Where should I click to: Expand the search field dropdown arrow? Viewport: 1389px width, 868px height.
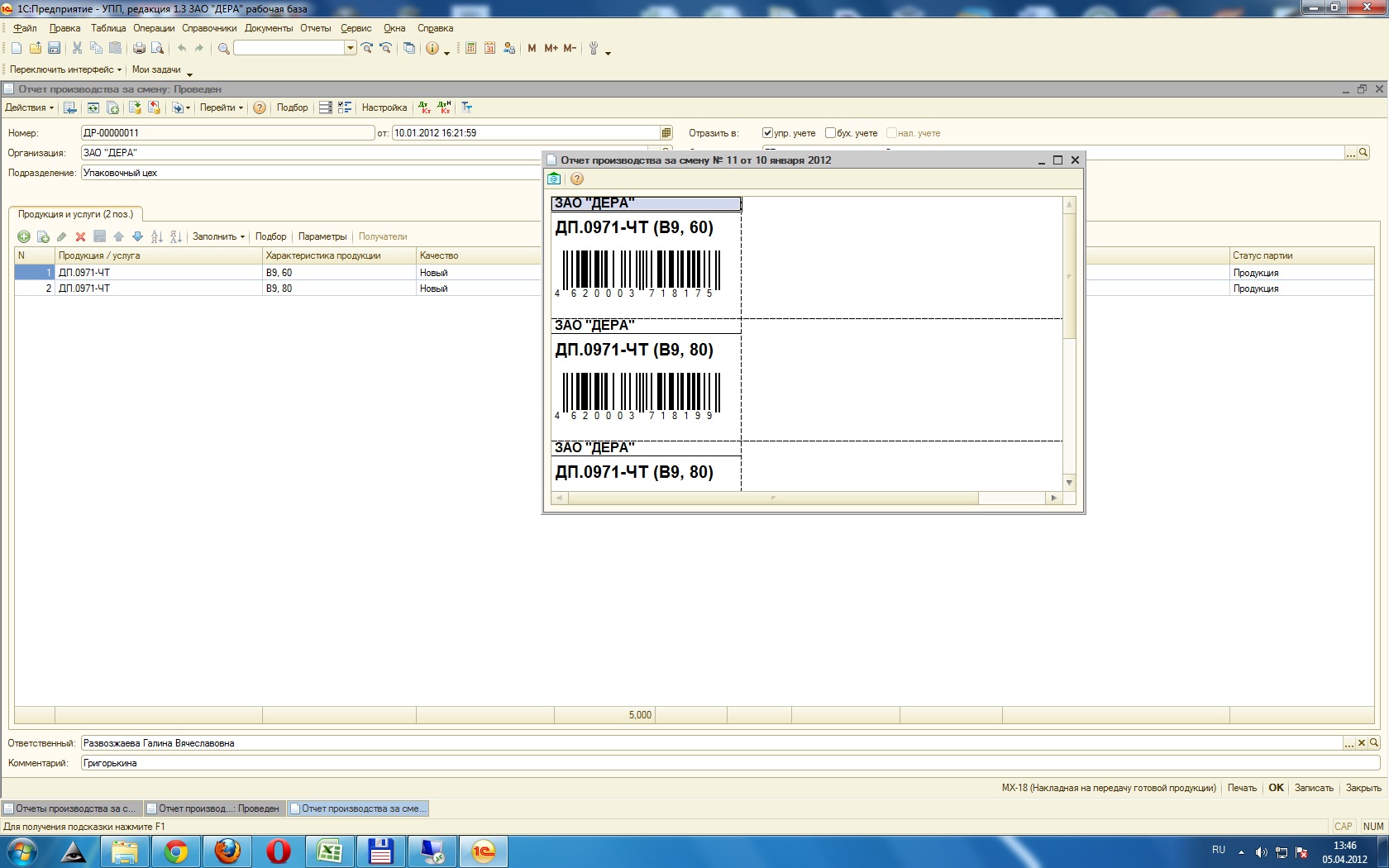coord(351,48)
